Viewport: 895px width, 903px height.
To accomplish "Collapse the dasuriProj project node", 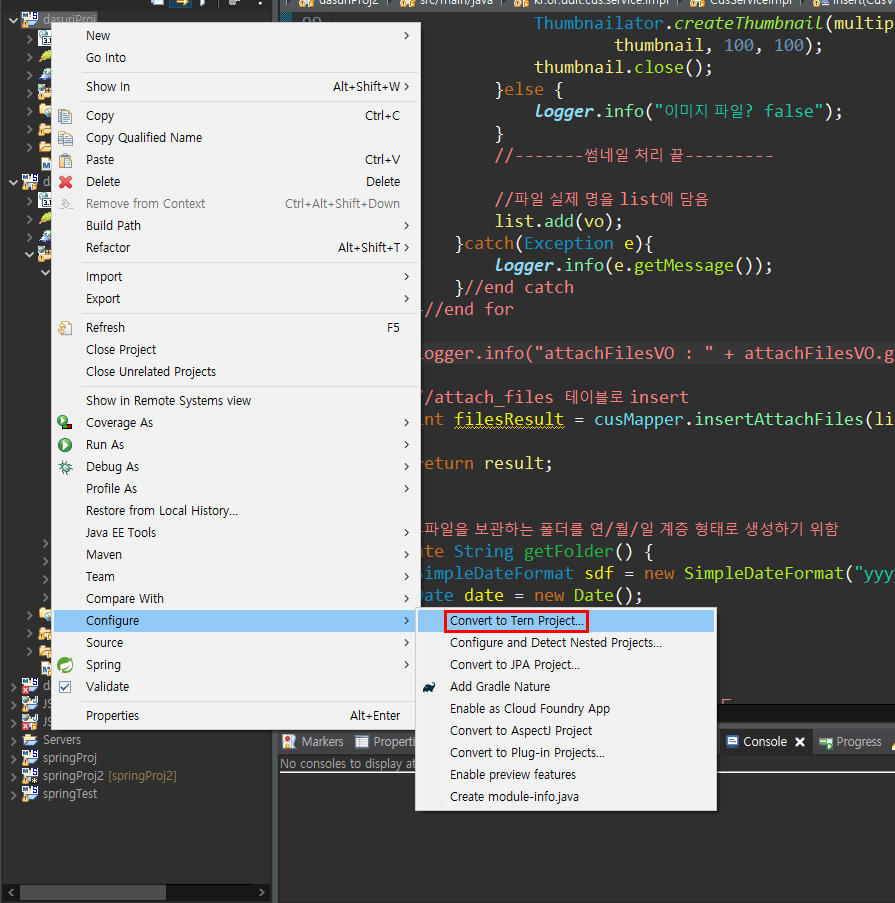I will click(x=13, y=20).
